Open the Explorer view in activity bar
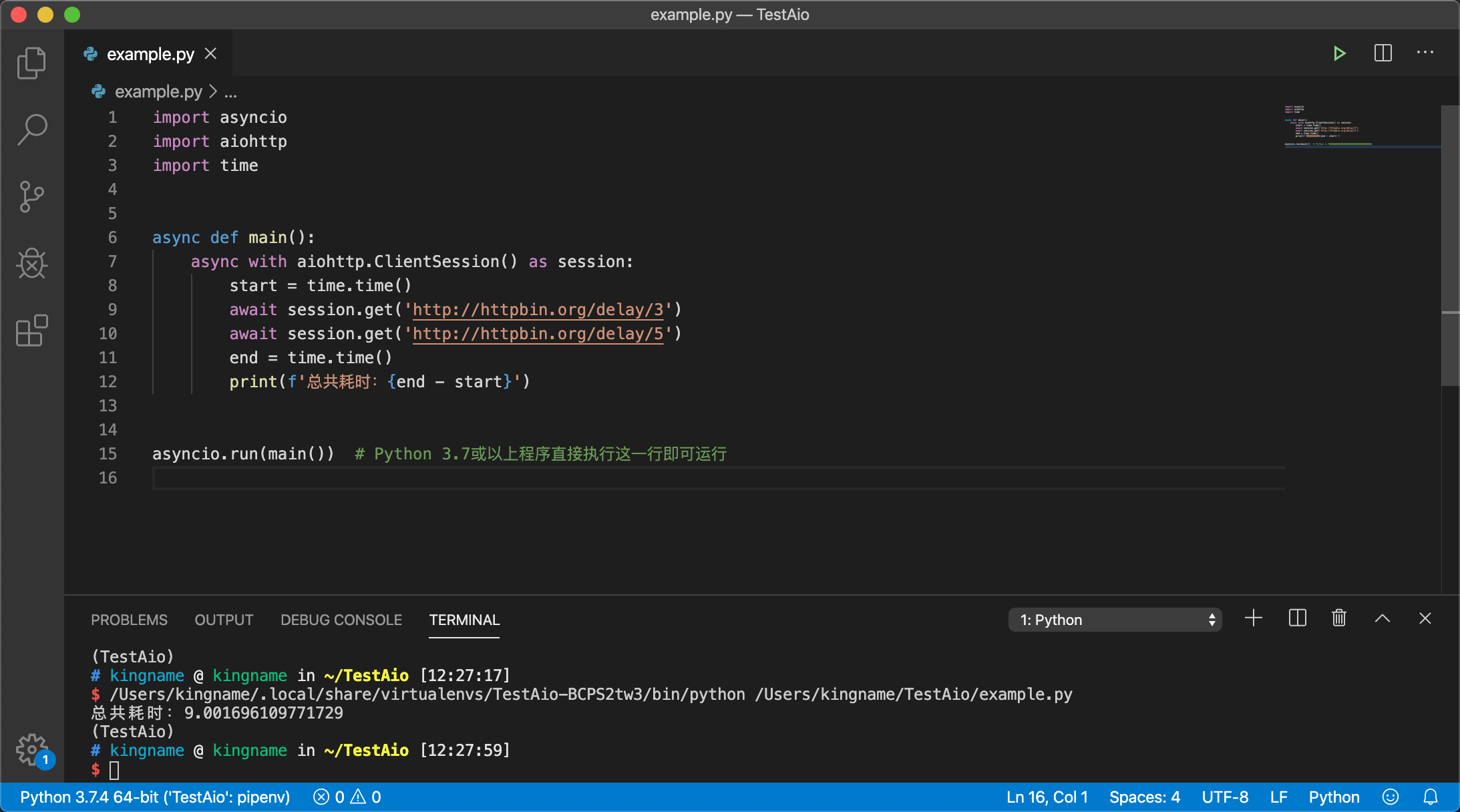This screenshot has height=812, width=1460. 31,63
